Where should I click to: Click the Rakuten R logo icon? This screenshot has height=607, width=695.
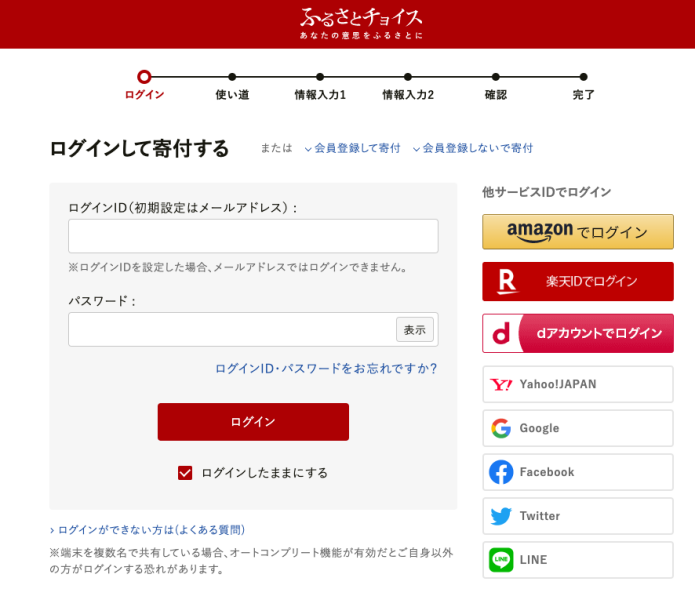point(507,282)
